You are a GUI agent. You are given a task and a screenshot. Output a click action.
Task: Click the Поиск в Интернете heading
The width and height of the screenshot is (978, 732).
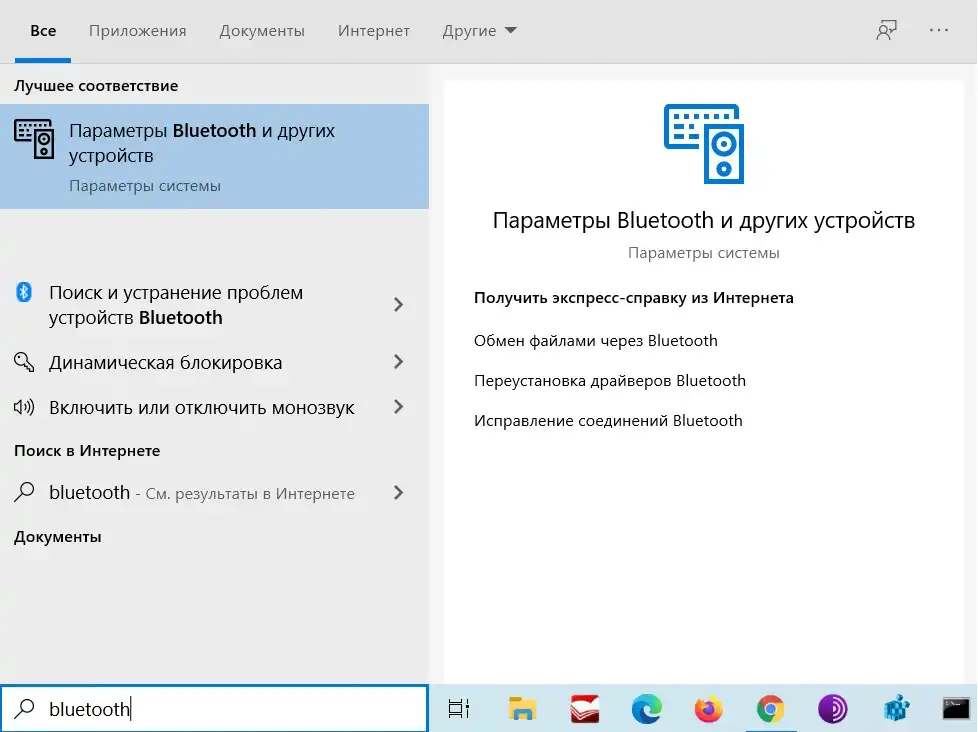pyautogui.click(x=87, y=450)
